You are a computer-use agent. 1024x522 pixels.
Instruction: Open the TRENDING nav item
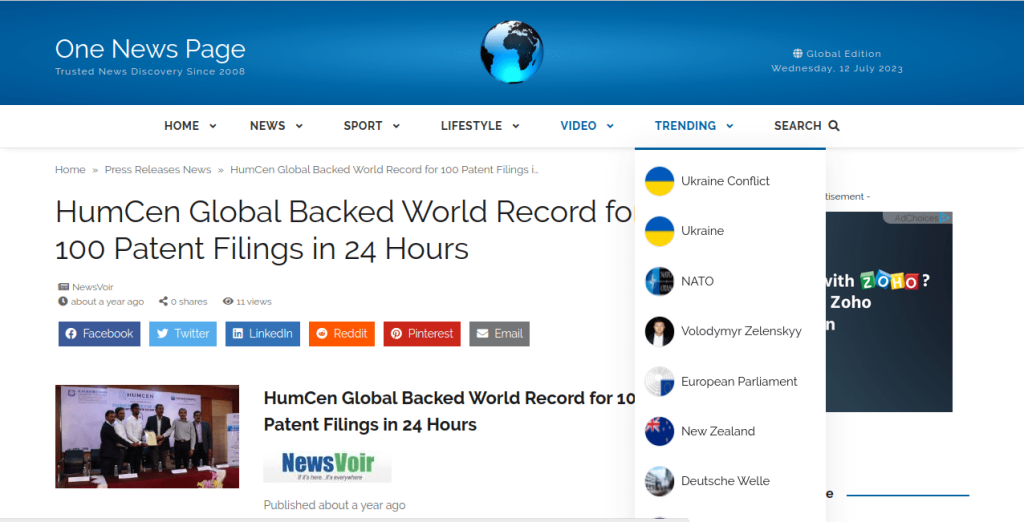[x=685, y=125]
